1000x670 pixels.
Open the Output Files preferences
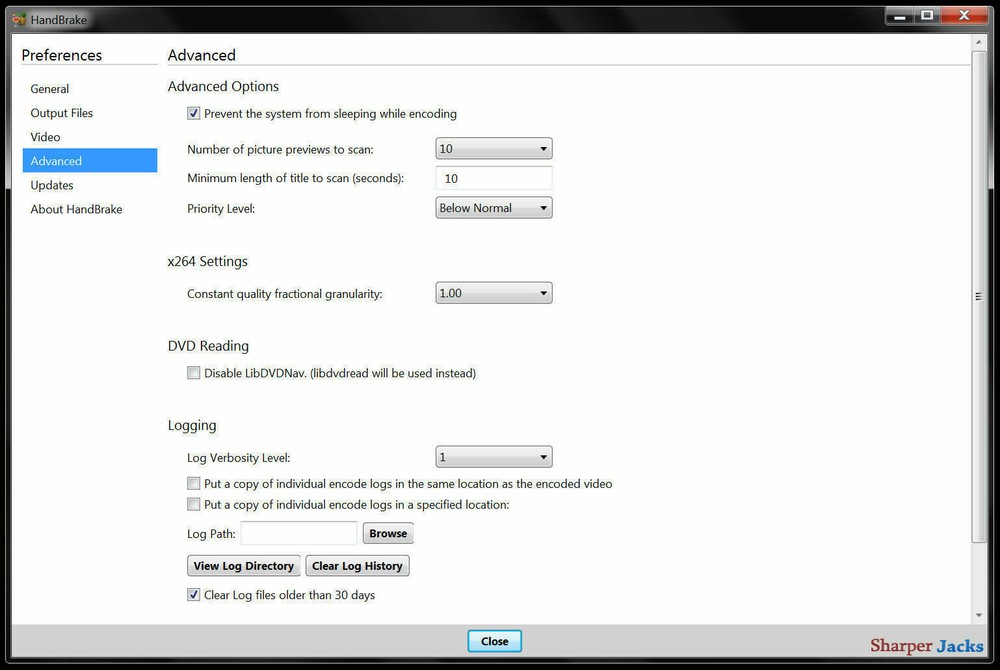pyautogui.click(x=61, y=112)
